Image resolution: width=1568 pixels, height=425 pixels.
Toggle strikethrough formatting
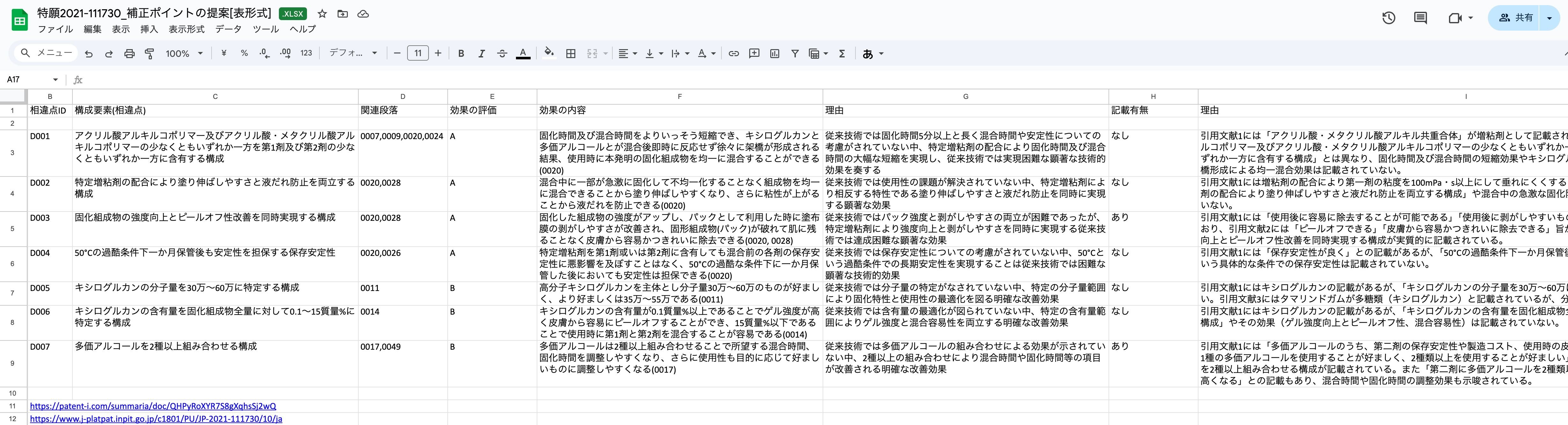click(502, 54)
